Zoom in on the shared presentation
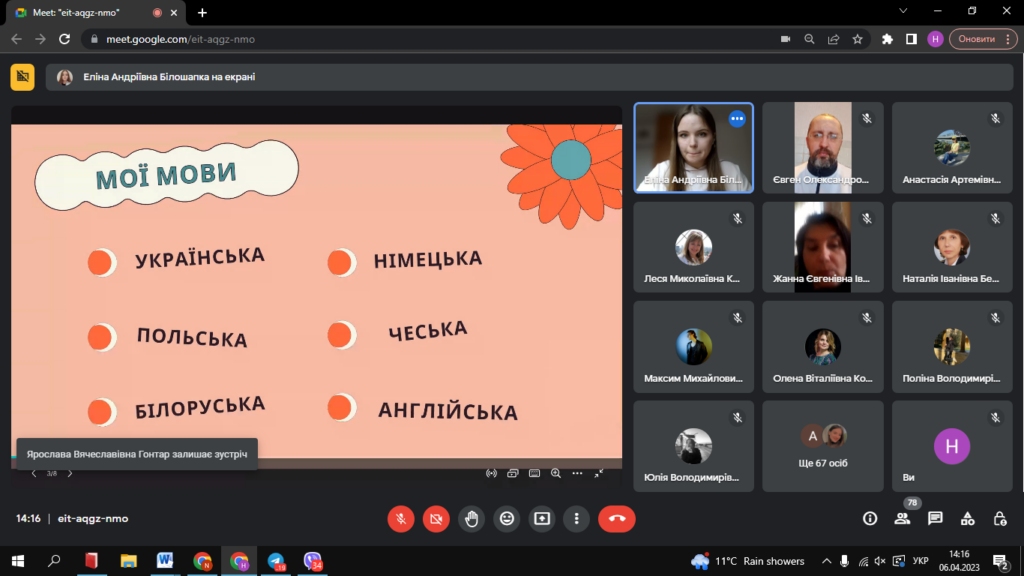 [556, 473]
